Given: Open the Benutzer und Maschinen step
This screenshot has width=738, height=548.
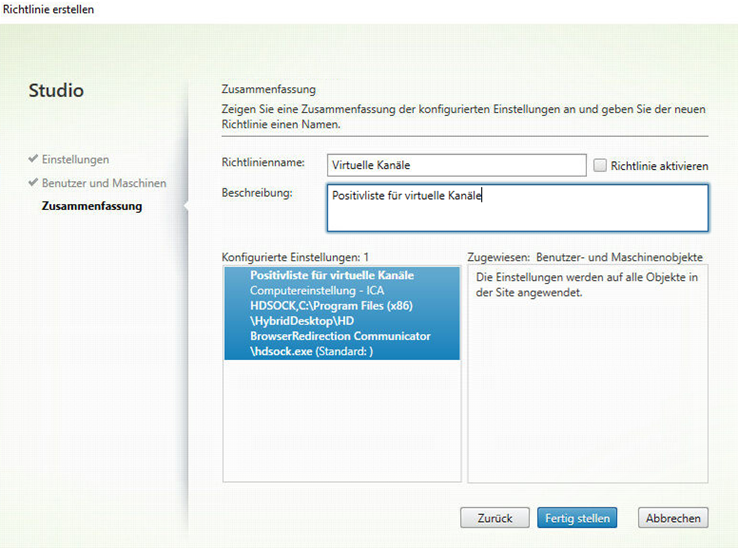Looking at the screenshot, I should pyautogui.click(x=104, y=183).
